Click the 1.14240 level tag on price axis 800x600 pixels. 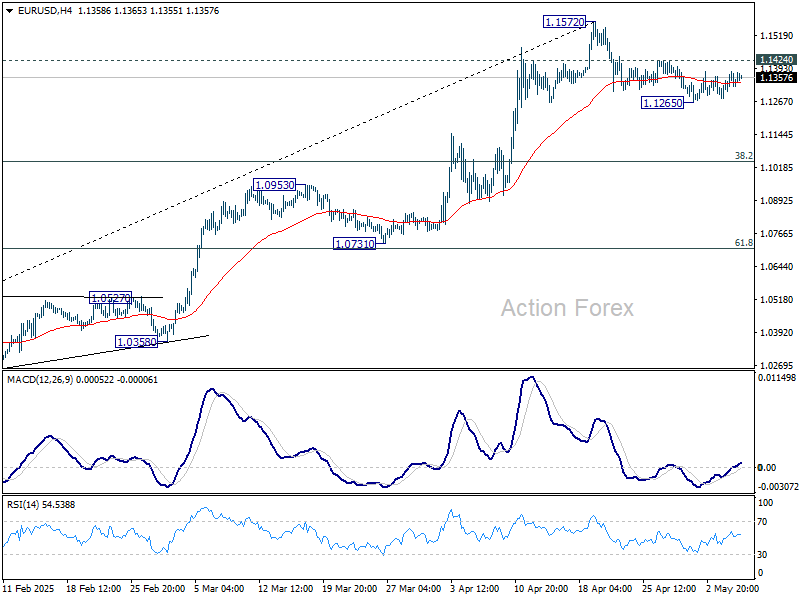pos(777,60)
